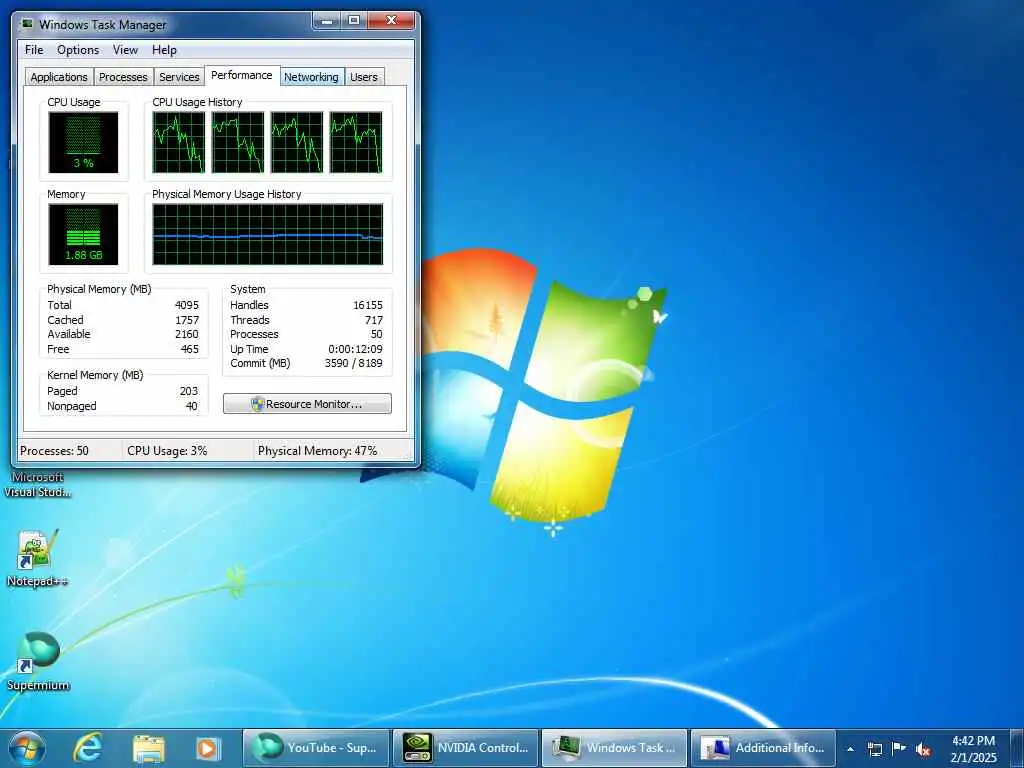Switch to the Users tab
Image resolution: width=1024 pixels, height=768 pixels.
(x=364, y=77)
